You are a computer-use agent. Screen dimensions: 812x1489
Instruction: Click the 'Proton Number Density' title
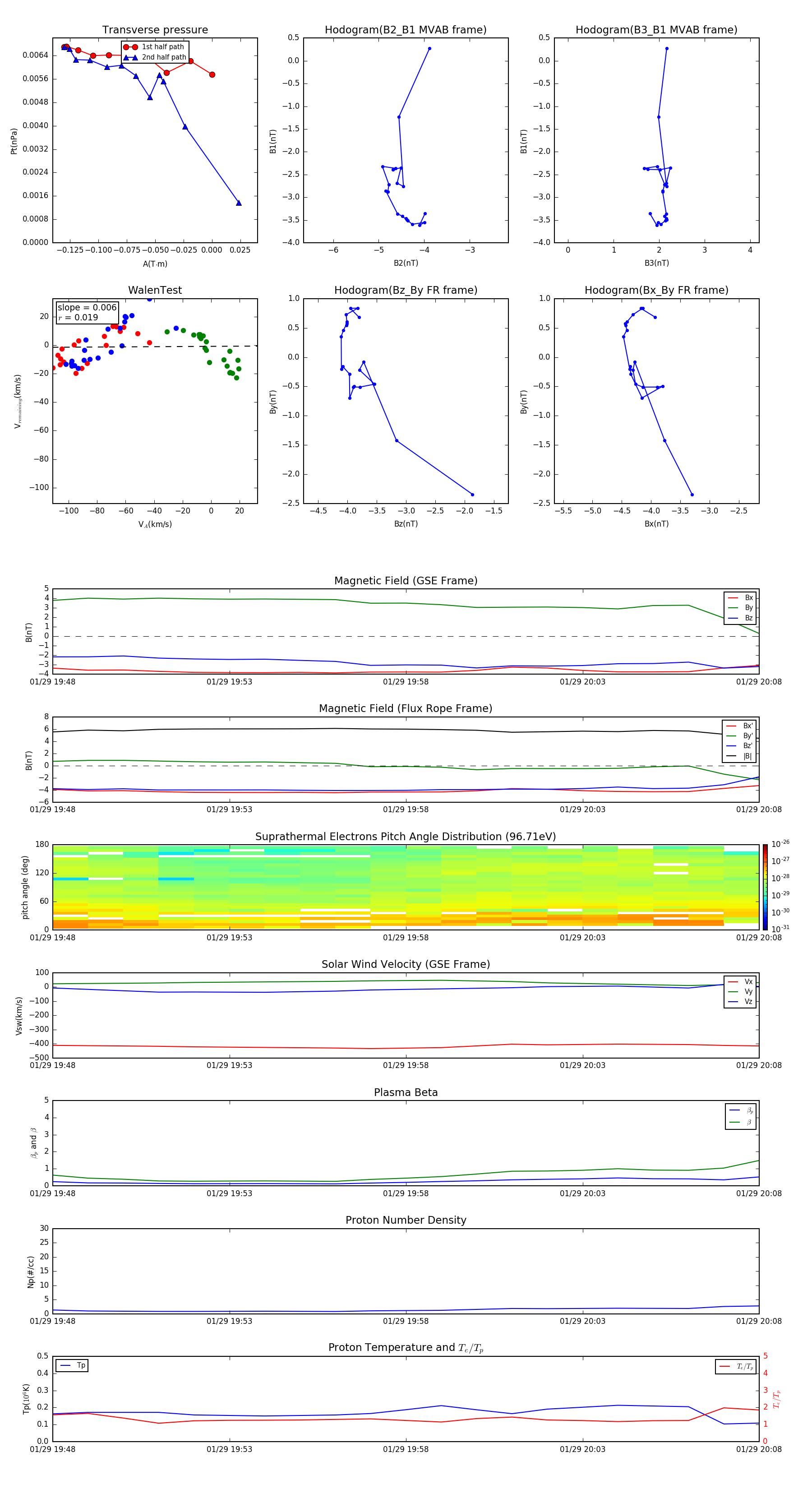406,1220
